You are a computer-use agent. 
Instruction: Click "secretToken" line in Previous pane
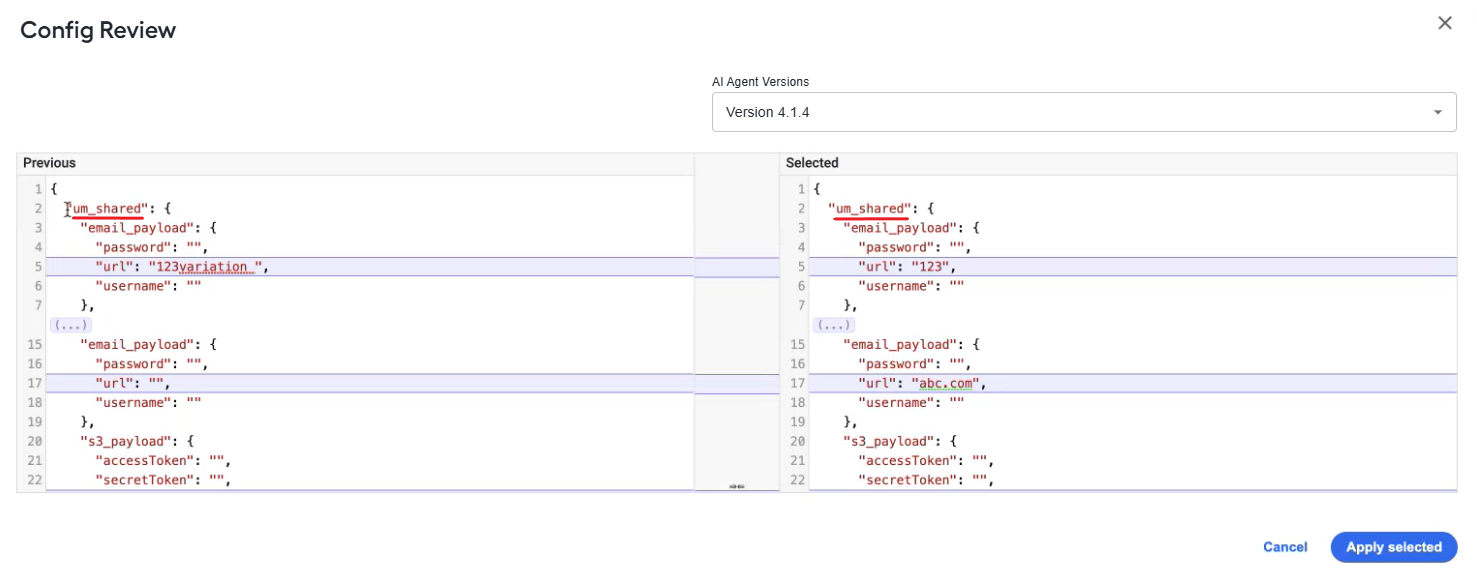point(164,480)
